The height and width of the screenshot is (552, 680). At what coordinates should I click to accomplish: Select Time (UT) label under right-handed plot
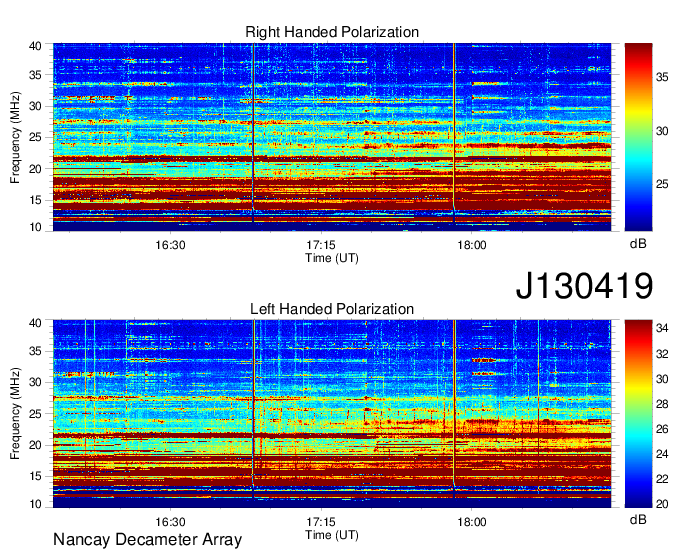[x=332, y=258]
